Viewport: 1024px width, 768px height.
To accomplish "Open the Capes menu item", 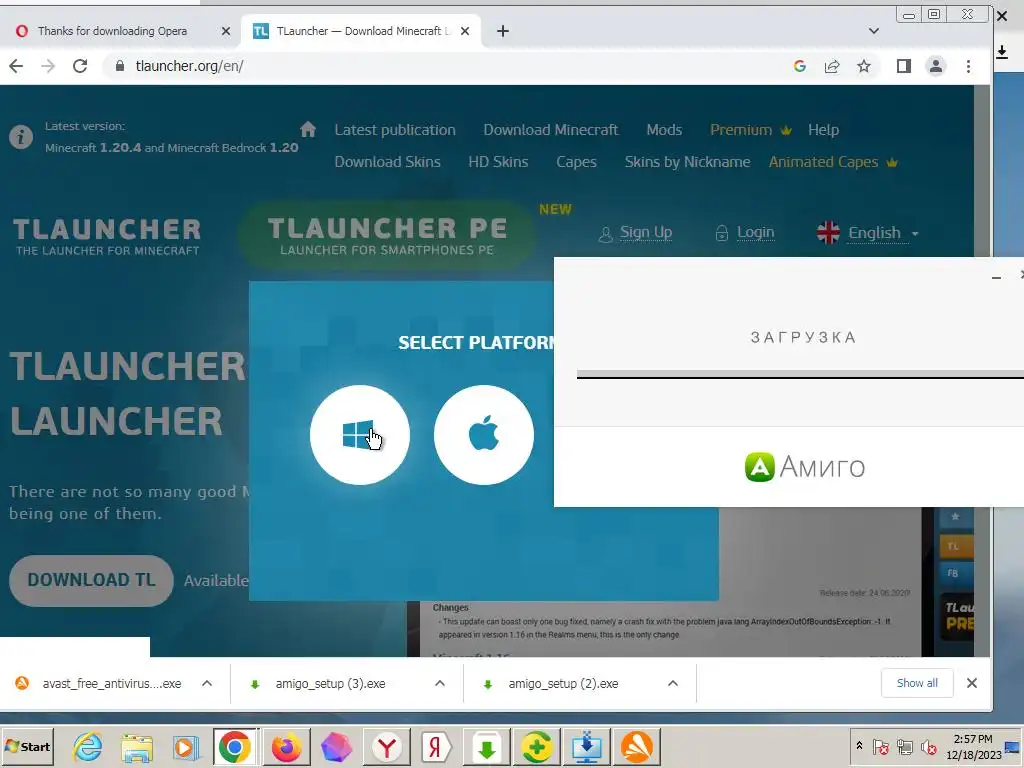I will [576, 162].
